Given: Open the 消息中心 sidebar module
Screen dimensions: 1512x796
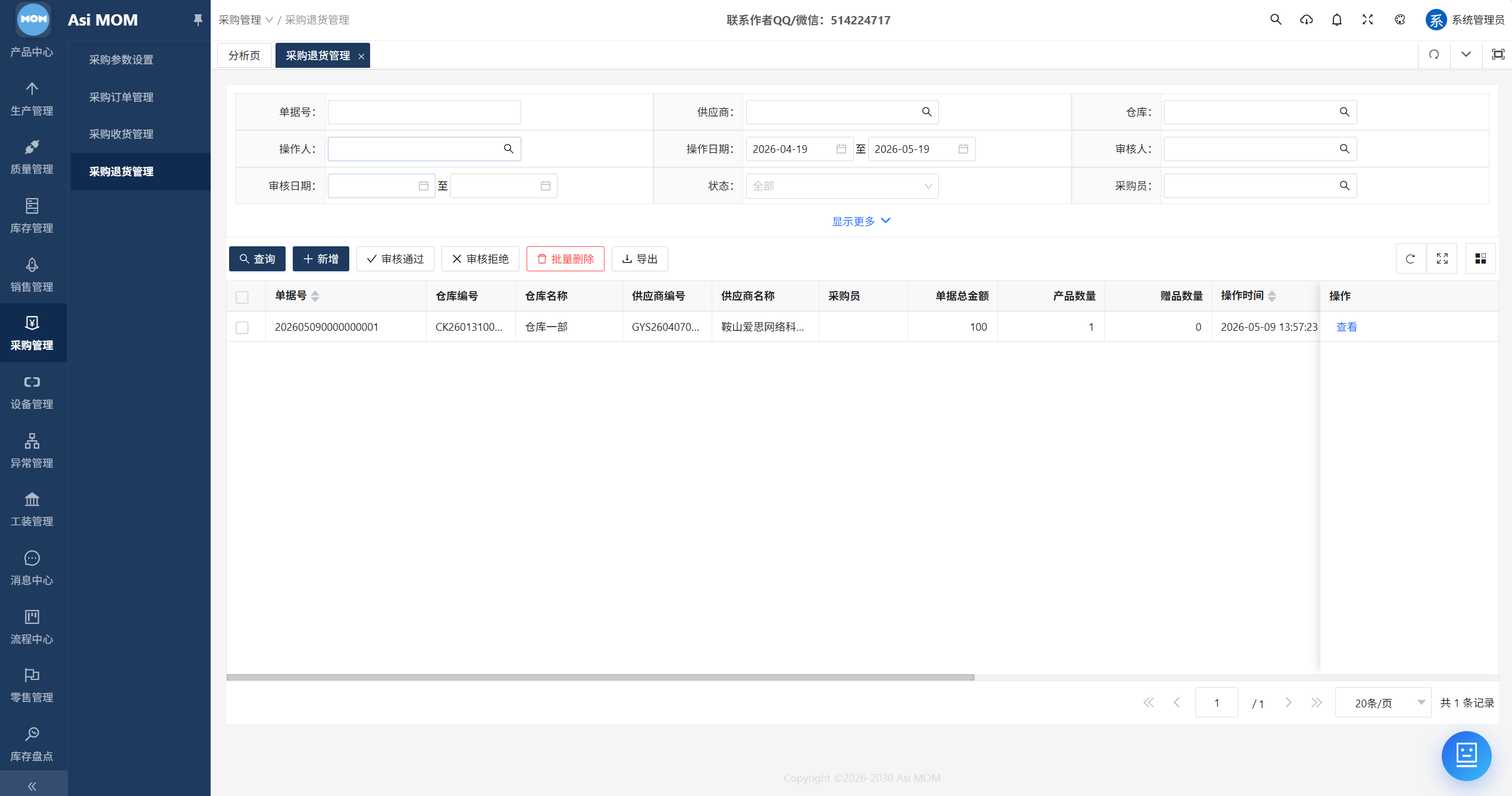Looking at the screenshot, I should coord(33,568).
